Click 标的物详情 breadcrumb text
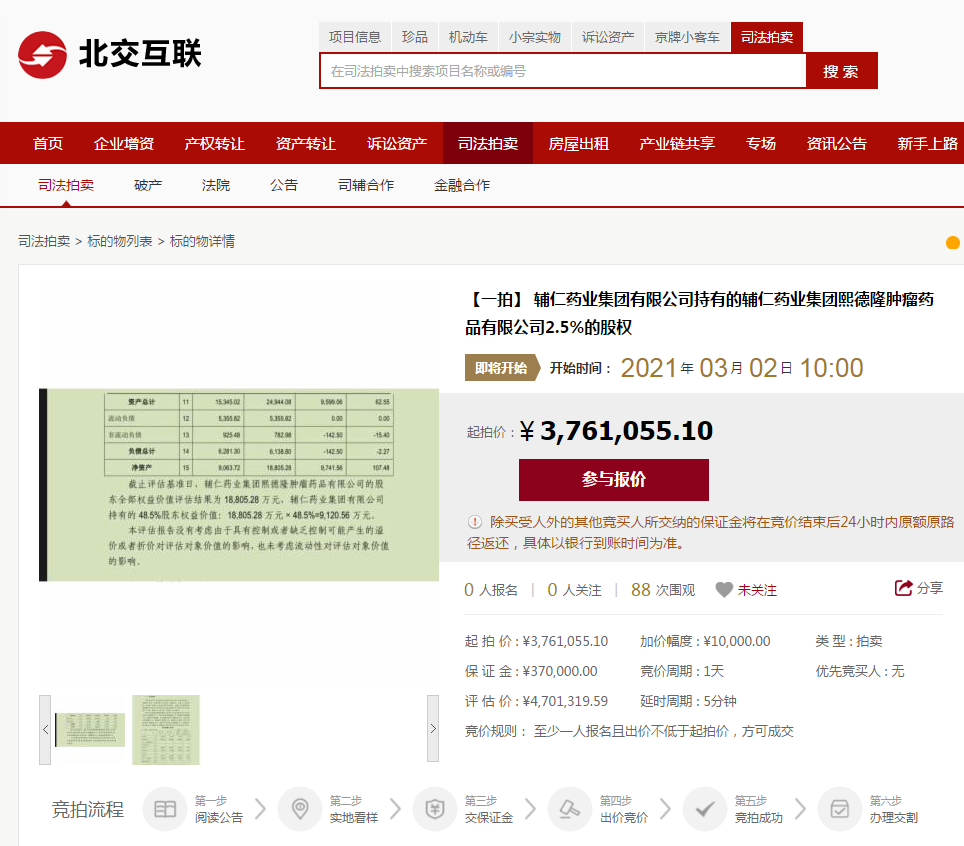The width and height of the screenshot is (964, 846). [x=202, y=241]
